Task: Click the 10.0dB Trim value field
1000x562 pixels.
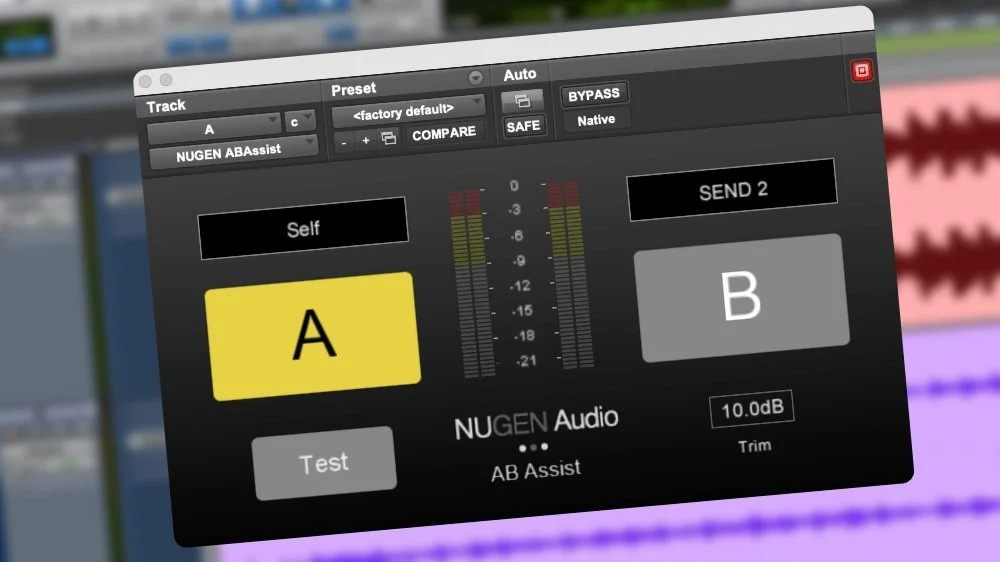Action: [x=752, y=408]
